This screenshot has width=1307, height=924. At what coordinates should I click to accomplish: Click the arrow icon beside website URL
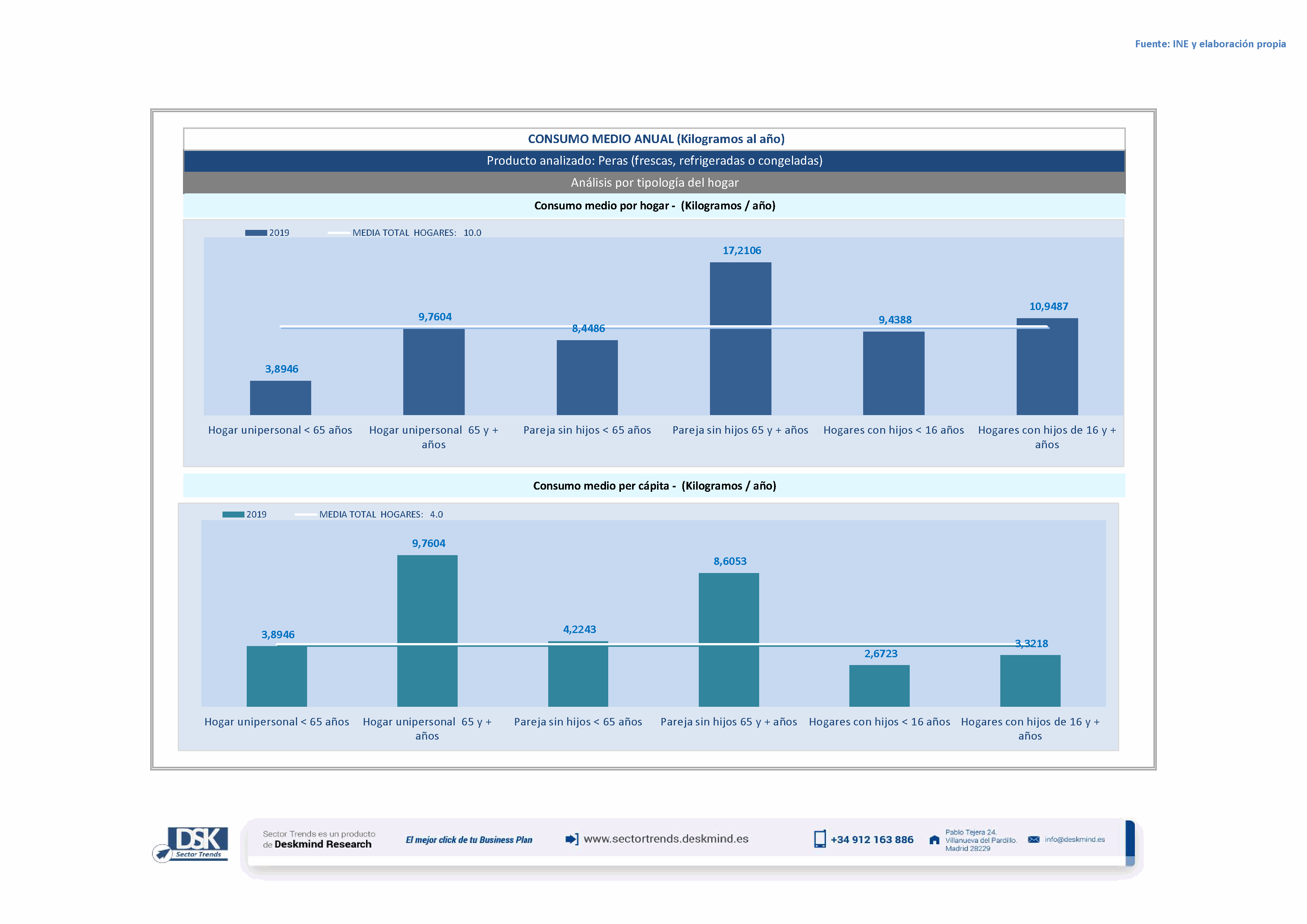click(572, 839)
